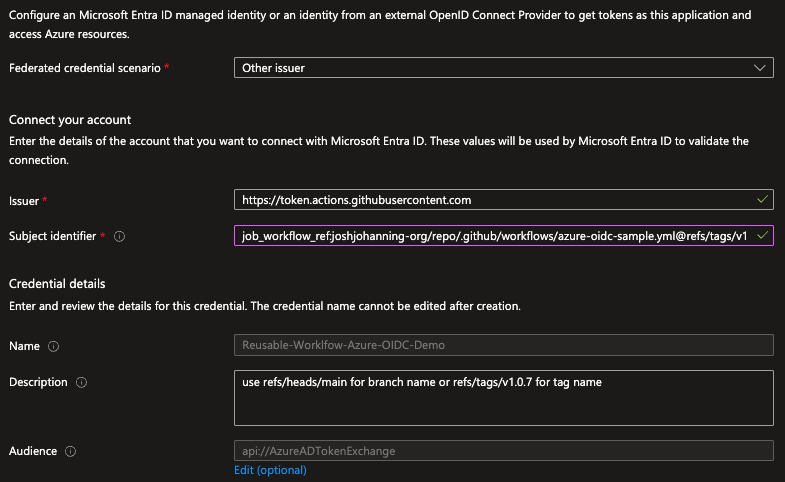This screenshot has height=482, width=785.
Task: Click the info icon next to Name
Action: click(53, 346)
